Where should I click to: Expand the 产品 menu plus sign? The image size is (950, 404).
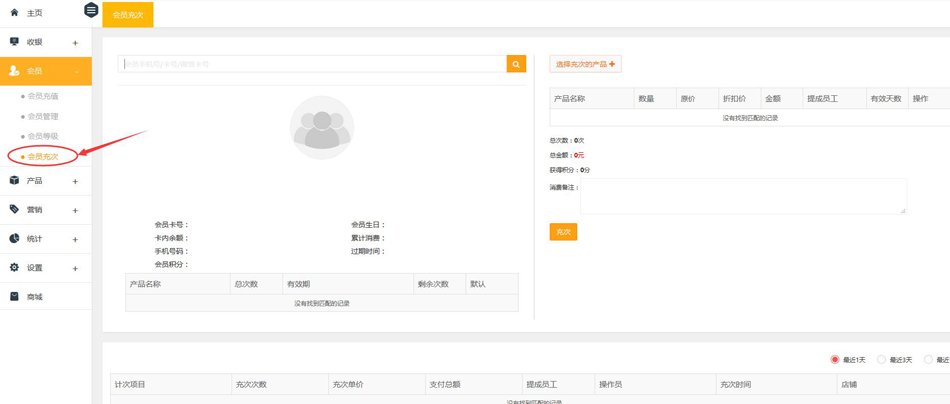75,182
